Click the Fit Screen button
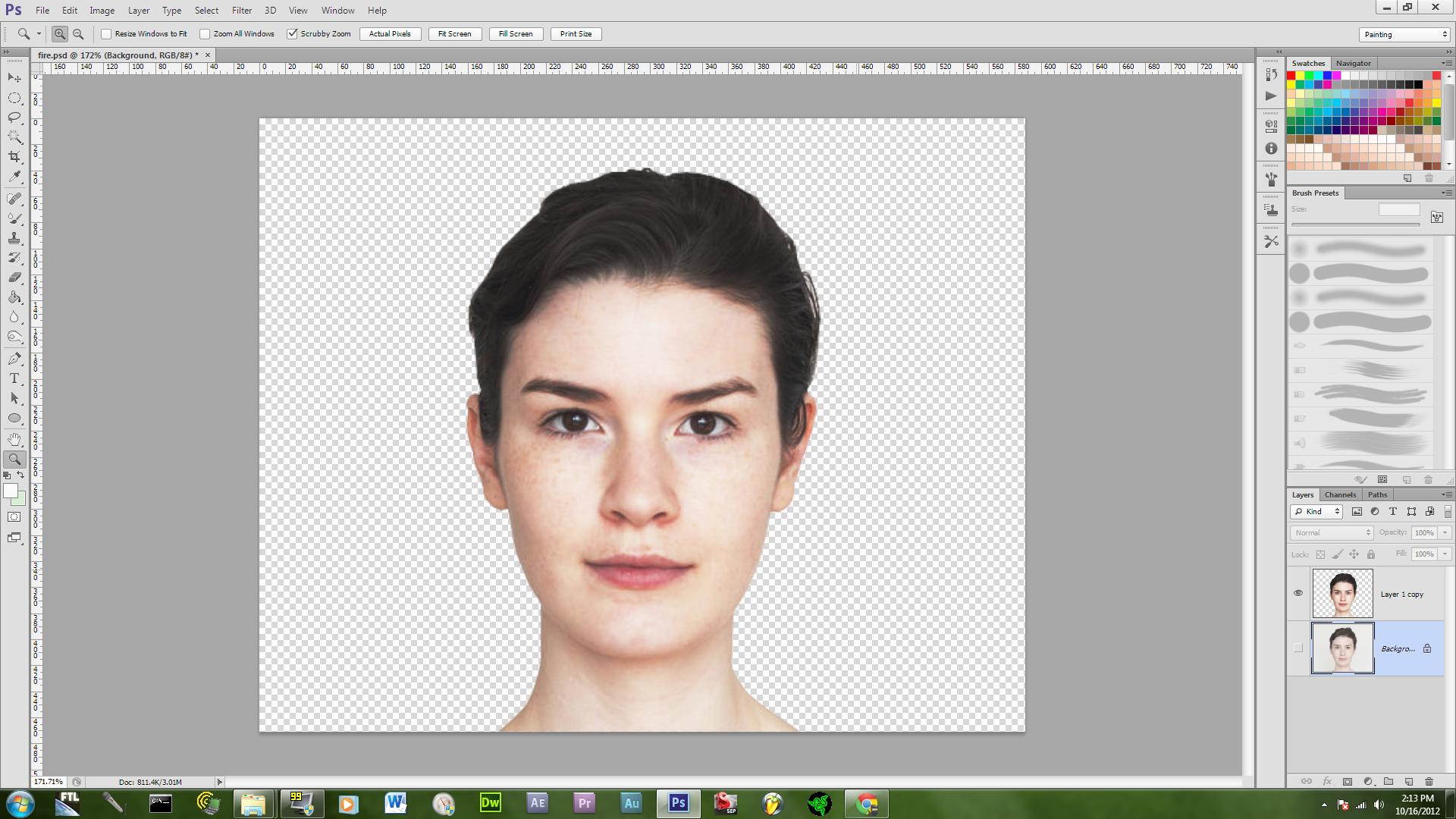The height and width of the screenshot is (819, 1456). point(454,34)
